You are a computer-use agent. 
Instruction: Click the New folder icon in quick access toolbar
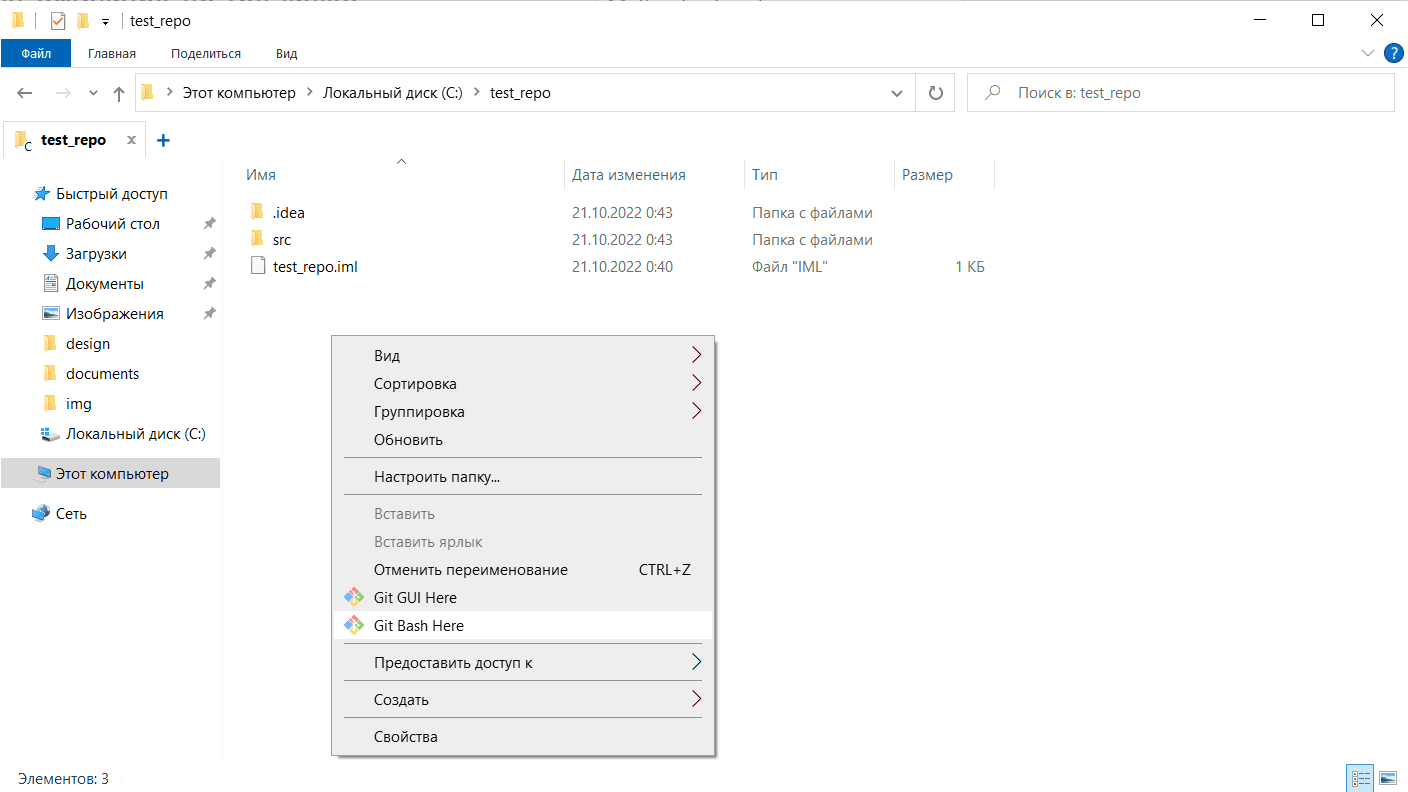coord(83,20)
